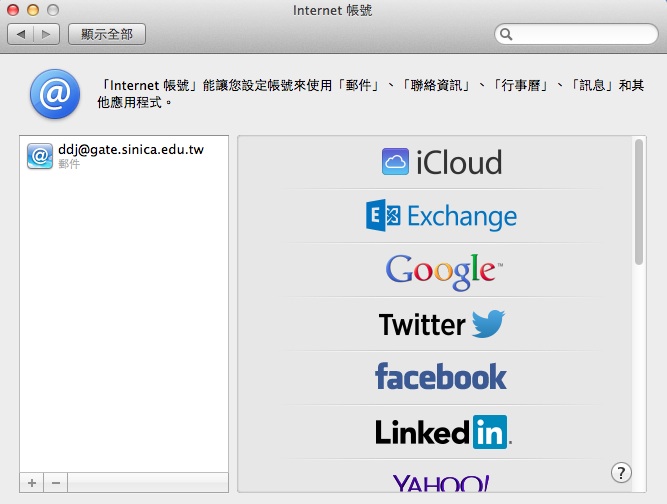Click the magnifying glass search icon
Viewport: 667px width, 504px height.
[x=506, y=34]
